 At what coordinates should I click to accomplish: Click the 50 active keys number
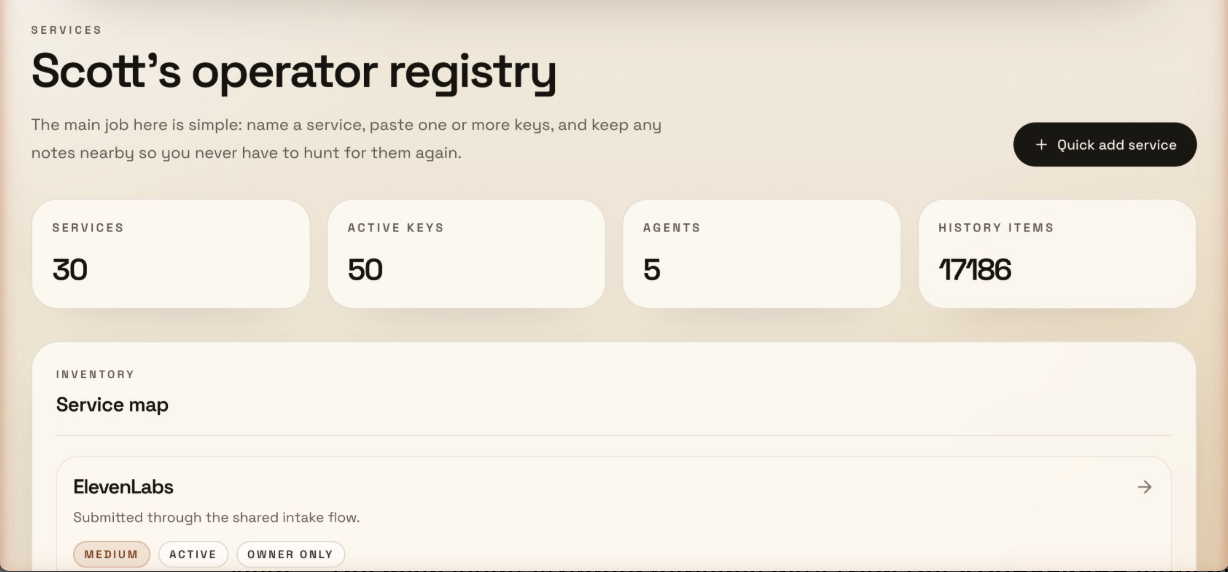[365, 270]
